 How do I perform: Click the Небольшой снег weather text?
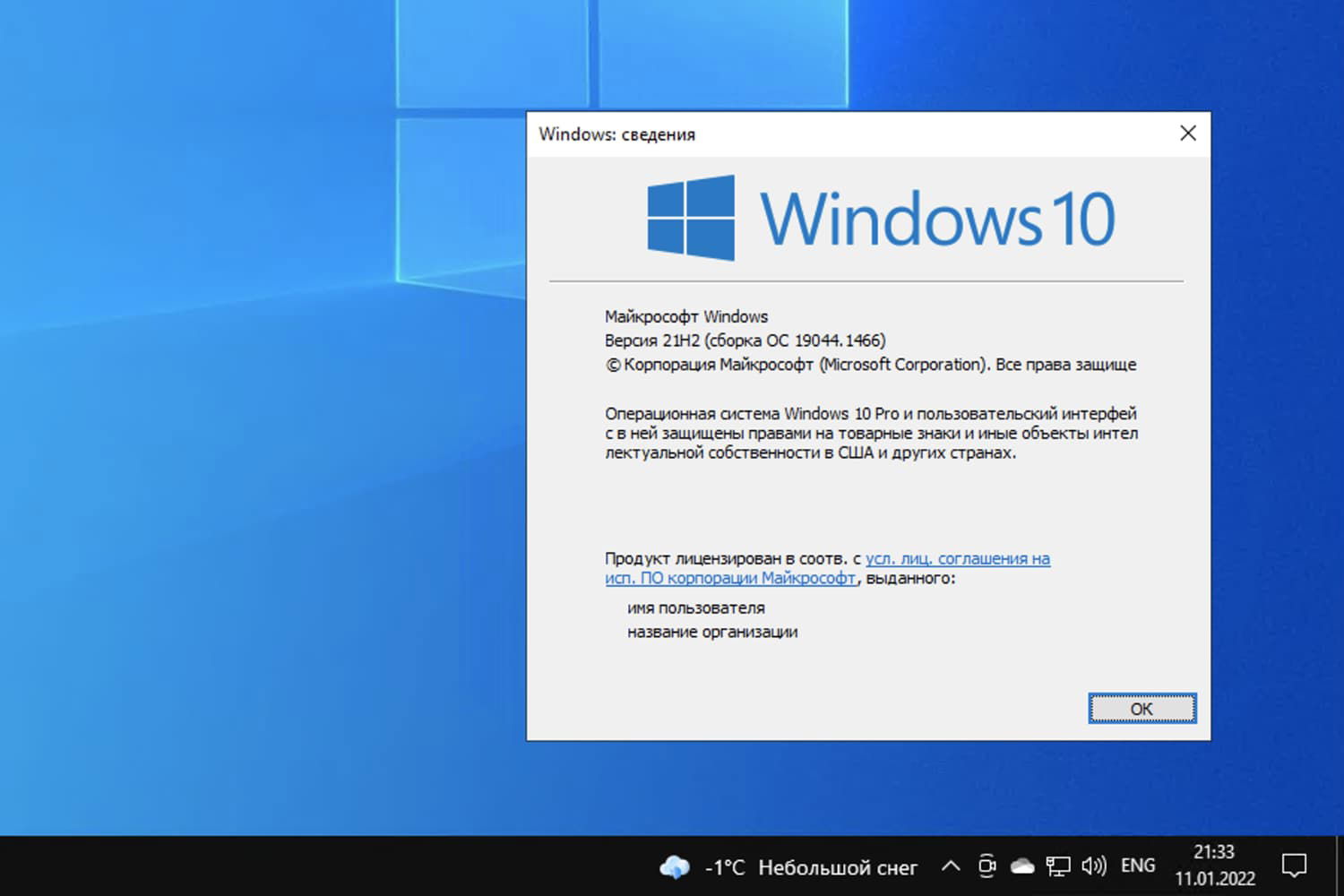pyautogui.click(x=837, y=866)
